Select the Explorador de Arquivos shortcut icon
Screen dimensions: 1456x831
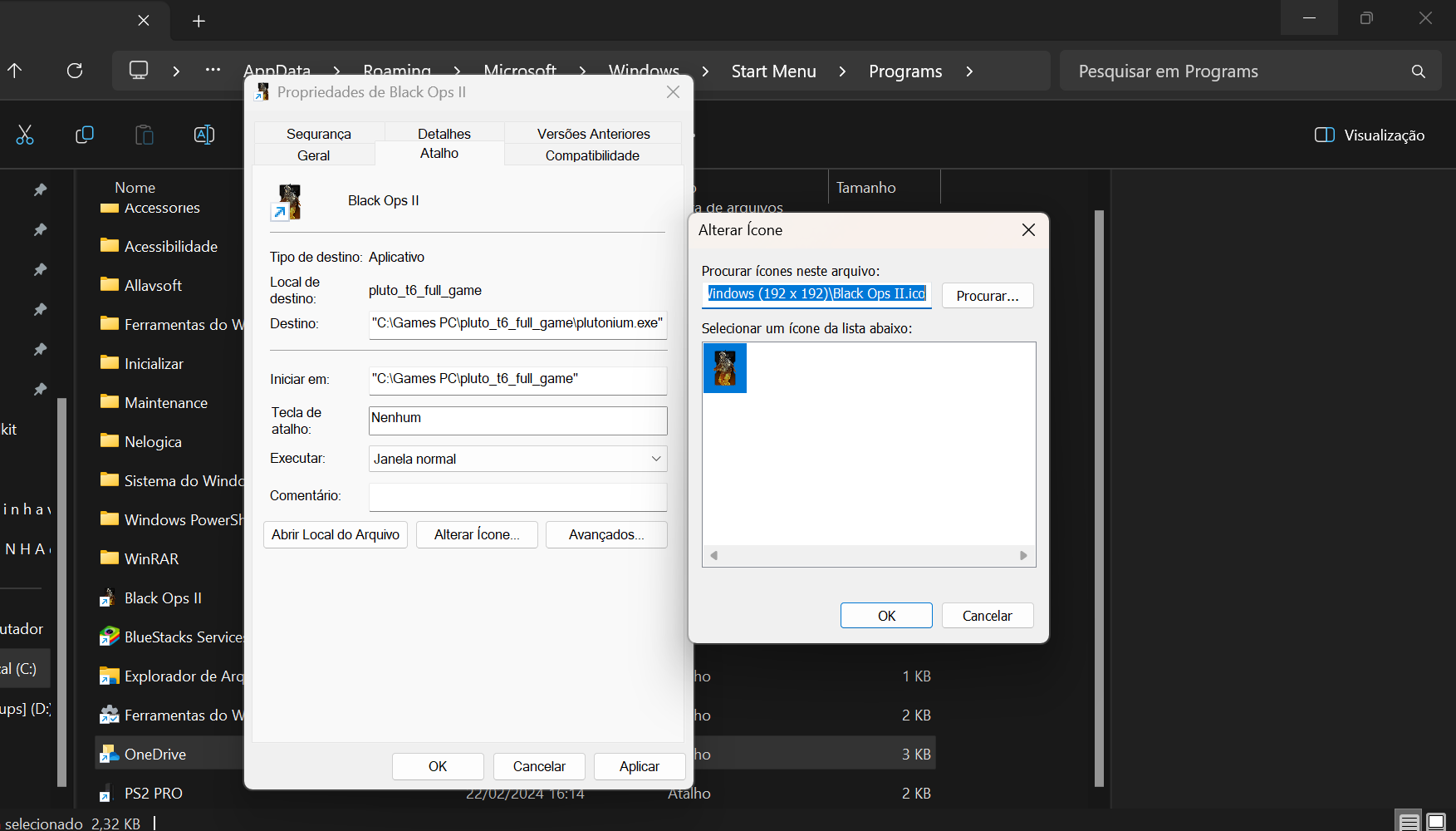click(x=109, y=676)
